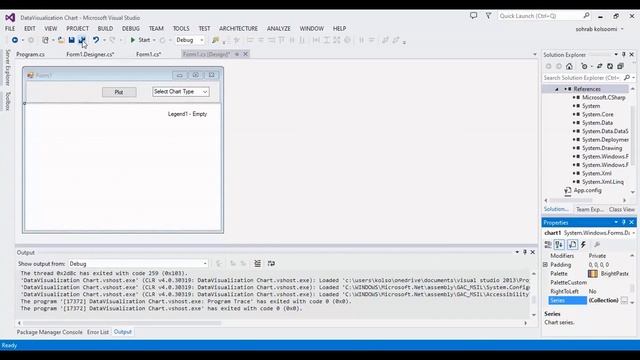Open the chart1 object selector dropdown
The image size is (640, 360).
point(633,233)
